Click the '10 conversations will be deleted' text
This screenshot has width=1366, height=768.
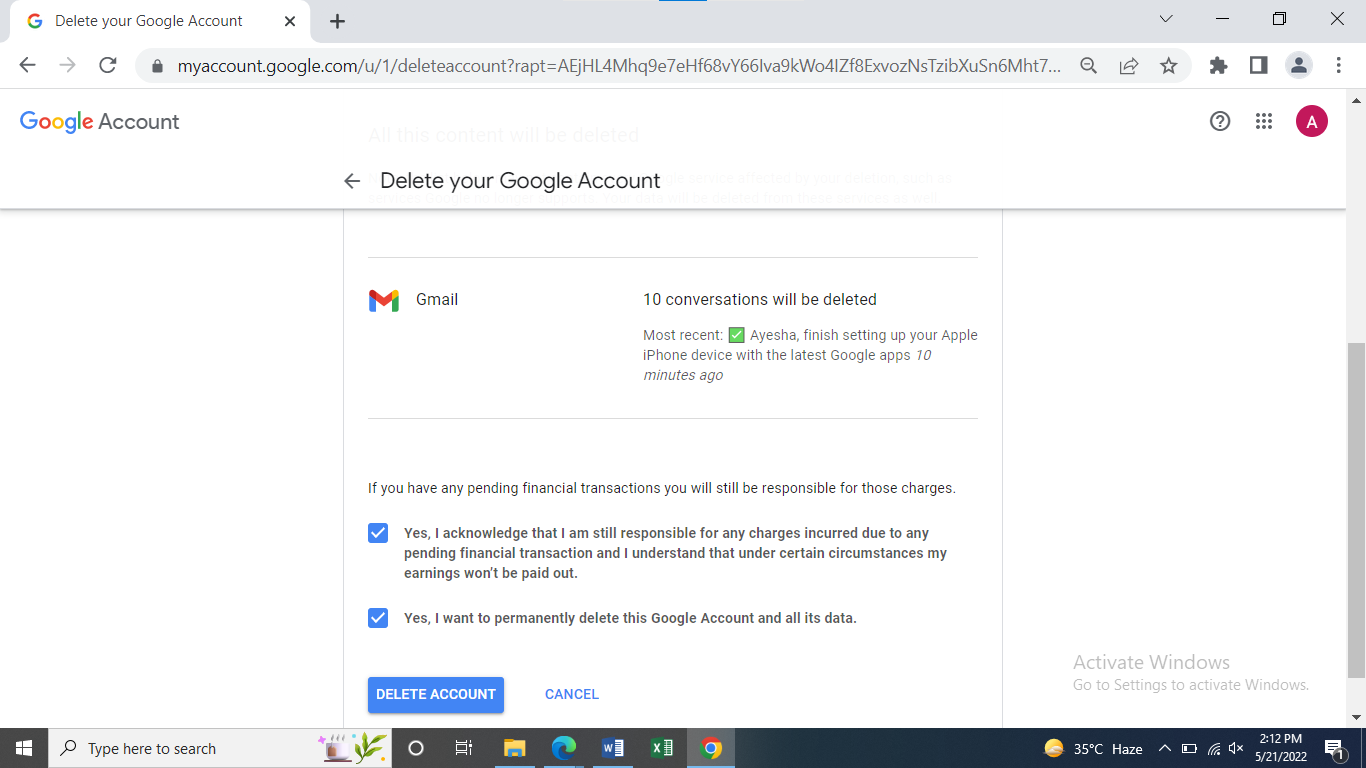coord(760,299)
